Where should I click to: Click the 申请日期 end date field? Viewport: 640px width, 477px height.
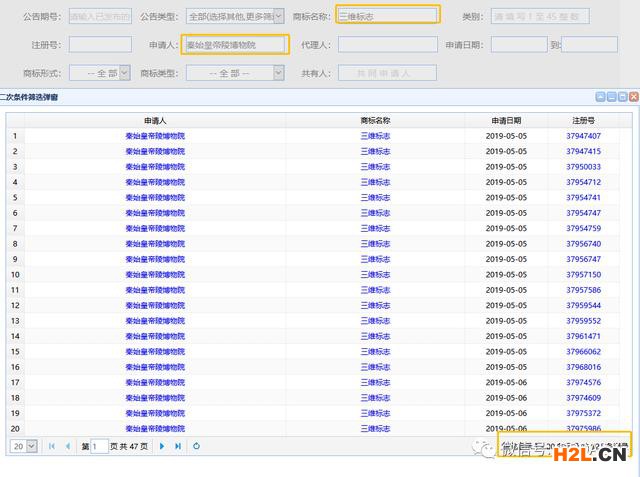click(589, 44)
